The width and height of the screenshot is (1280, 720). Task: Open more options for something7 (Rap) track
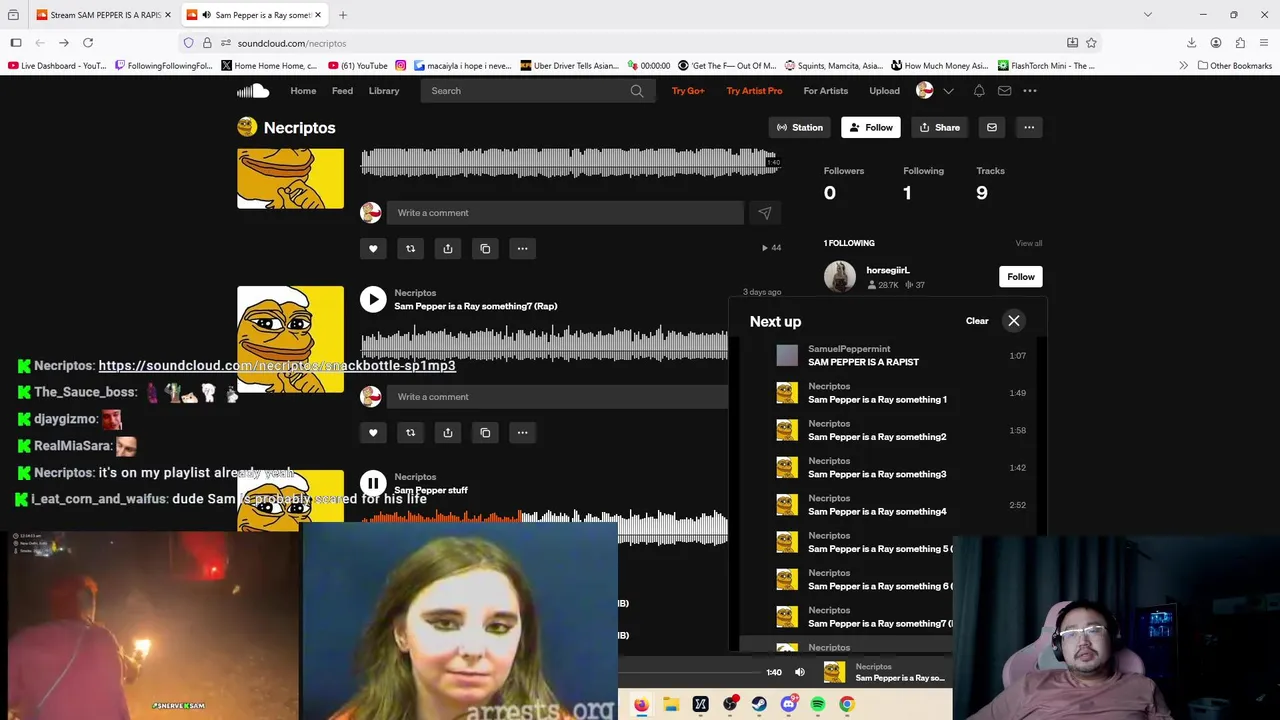coord(522,432)
